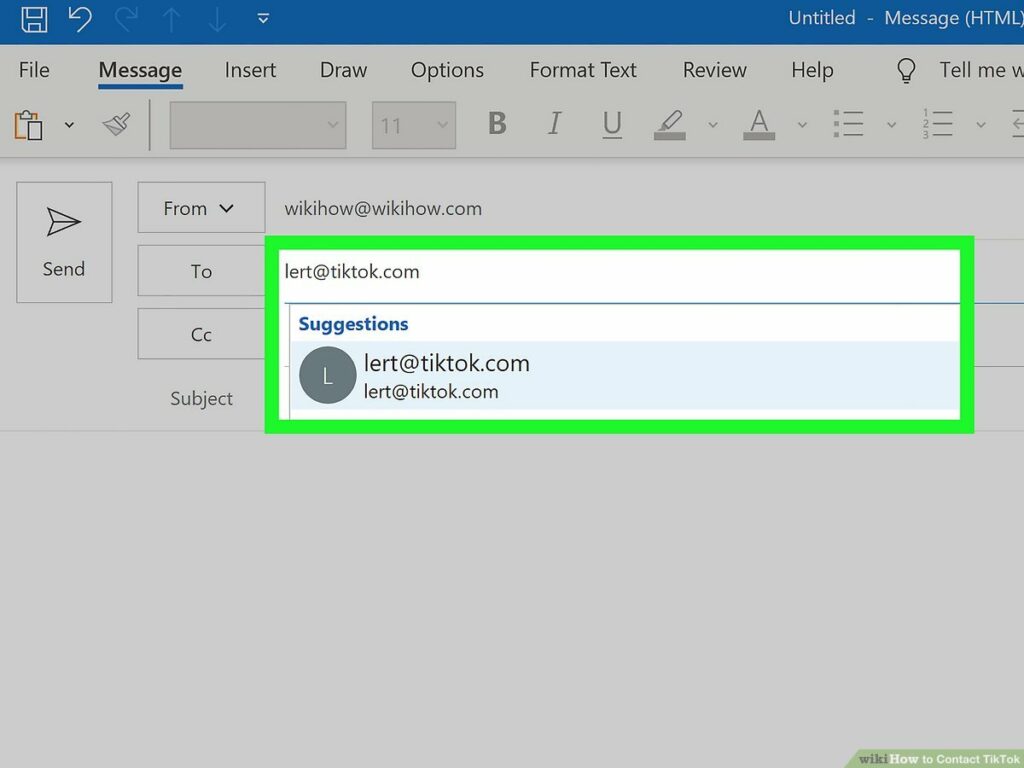This screenshot has width=1024, height=768.
Task: Switch to the Format Text tab
Action: (x=583, y=70)
